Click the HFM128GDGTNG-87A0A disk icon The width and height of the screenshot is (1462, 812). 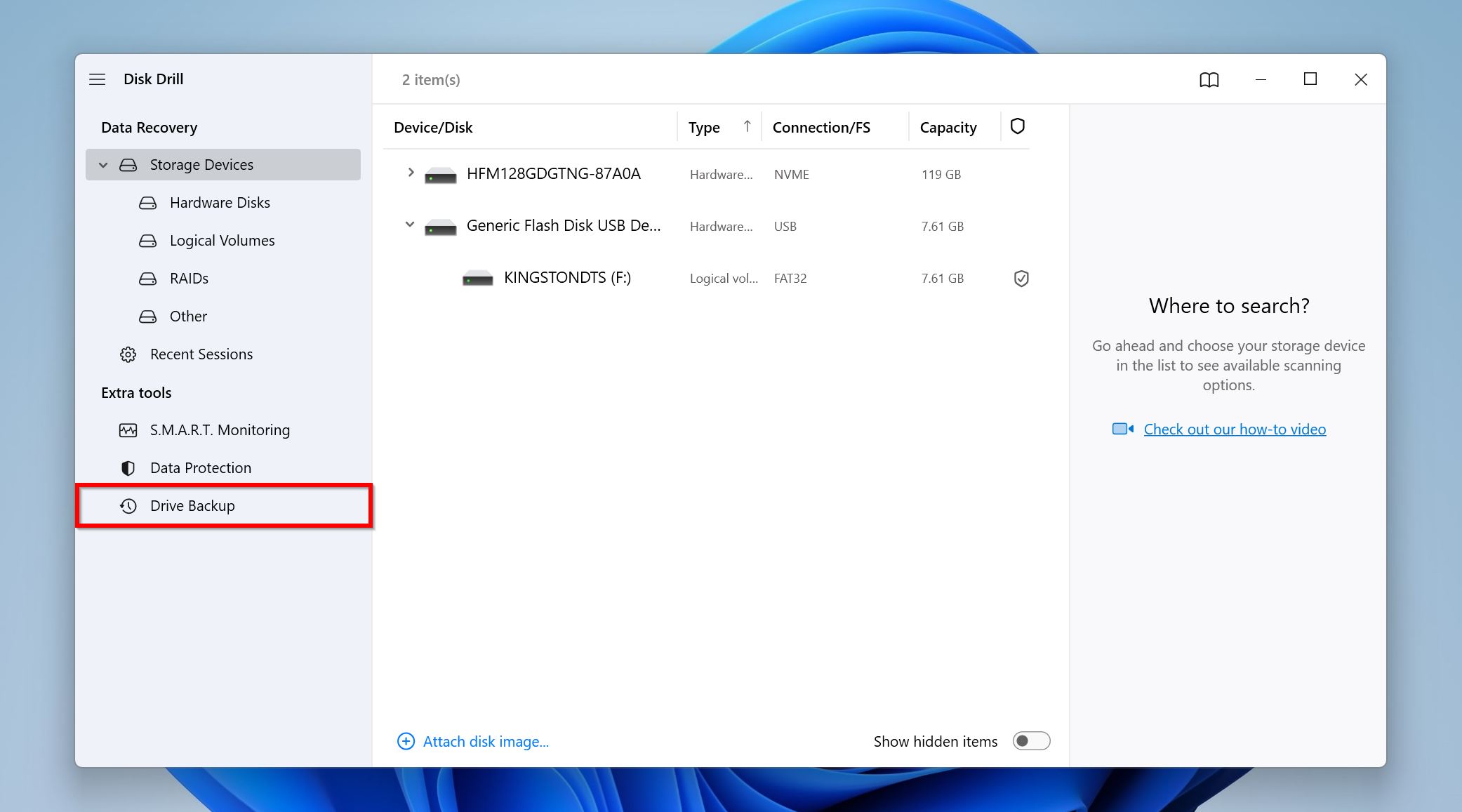click(441, 175)
